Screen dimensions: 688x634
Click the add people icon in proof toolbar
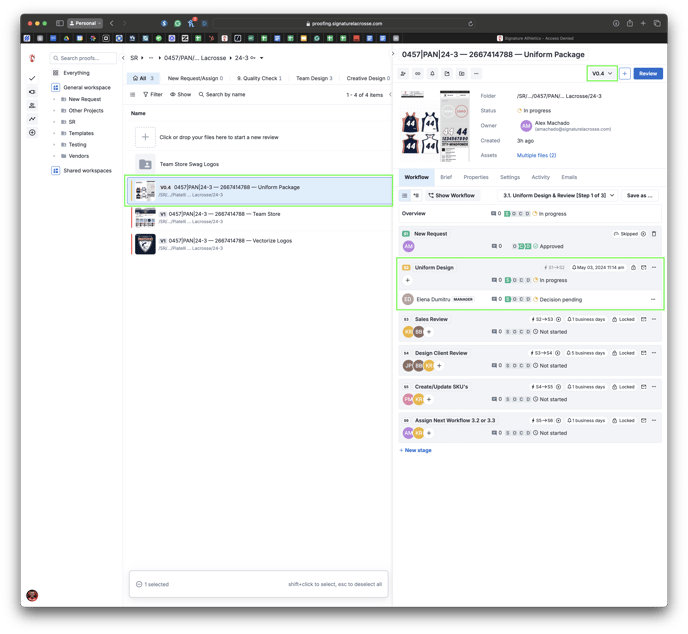coord(404,74)
